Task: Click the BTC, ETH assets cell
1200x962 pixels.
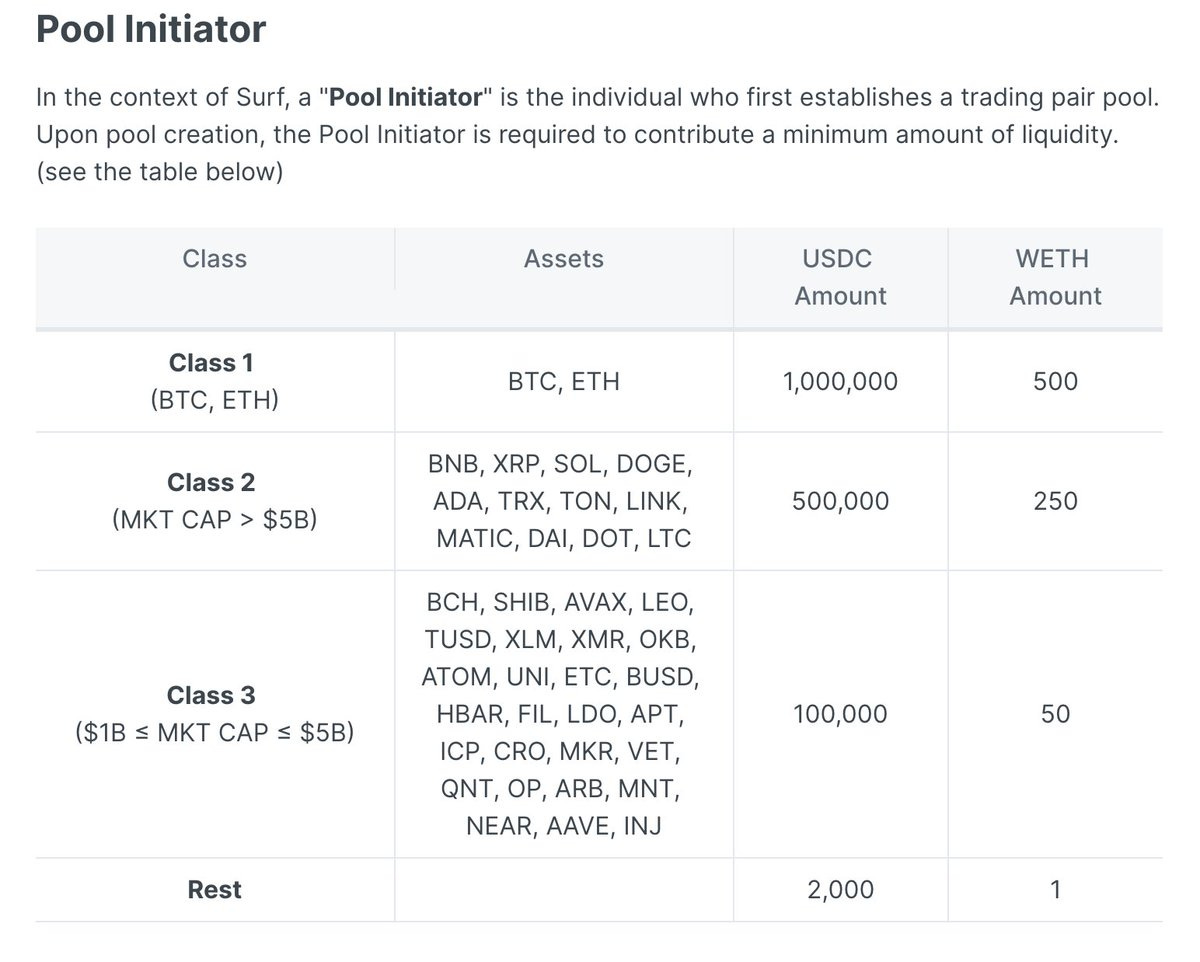Action: 564,382
